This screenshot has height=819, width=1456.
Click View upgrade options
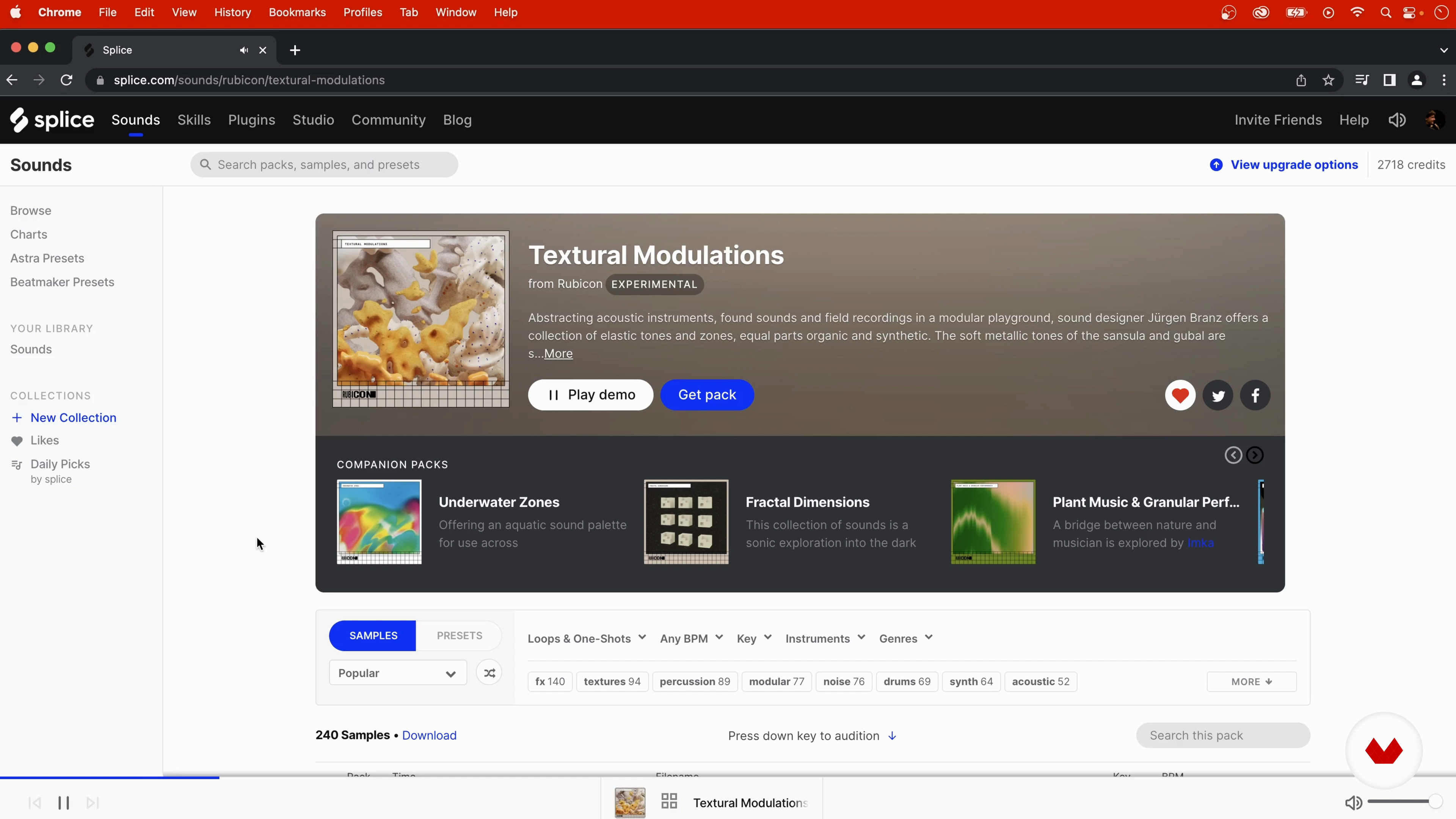click(1294, 165)
